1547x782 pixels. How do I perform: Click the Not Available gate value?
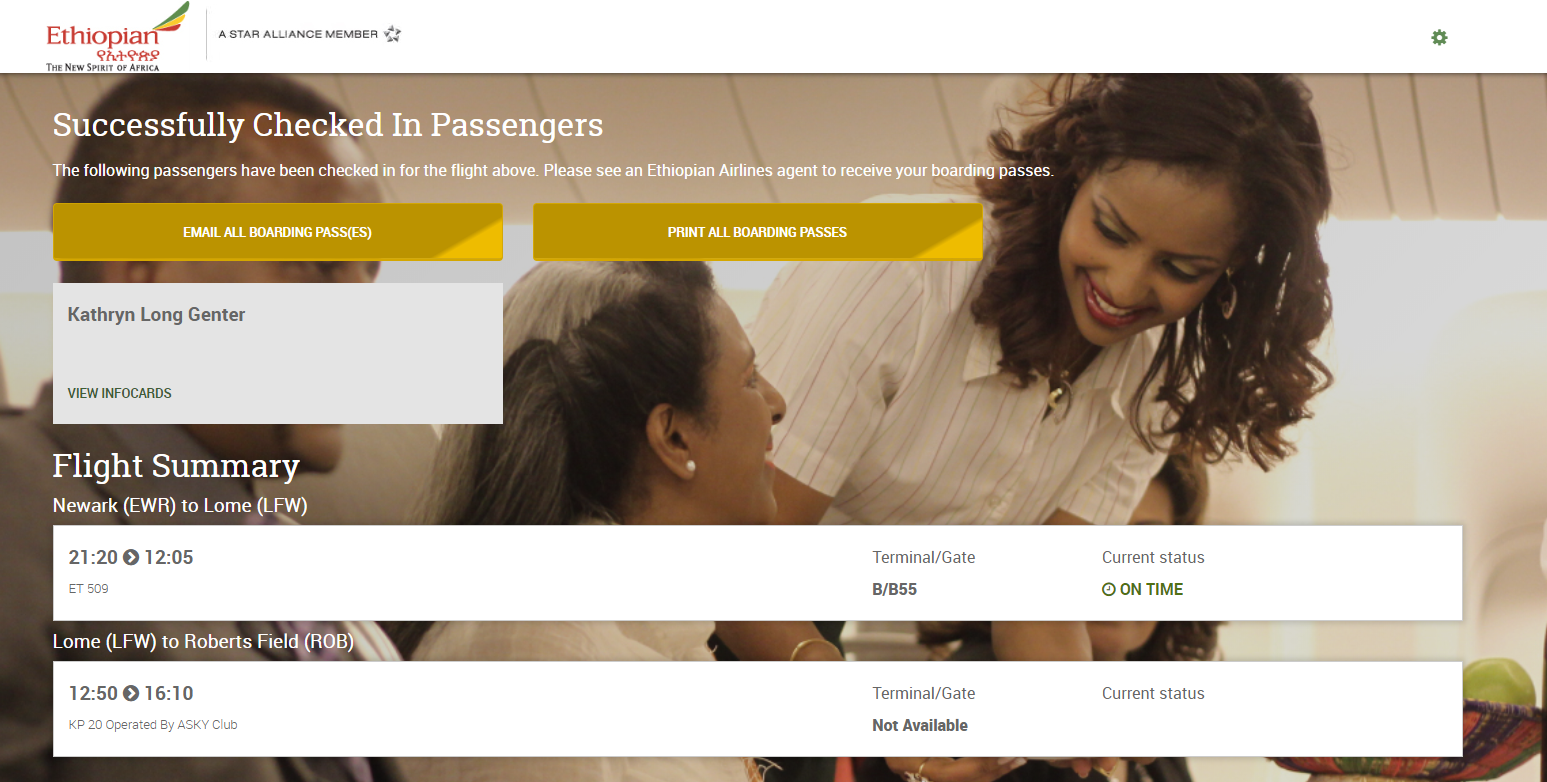click(x=920, y=726)
